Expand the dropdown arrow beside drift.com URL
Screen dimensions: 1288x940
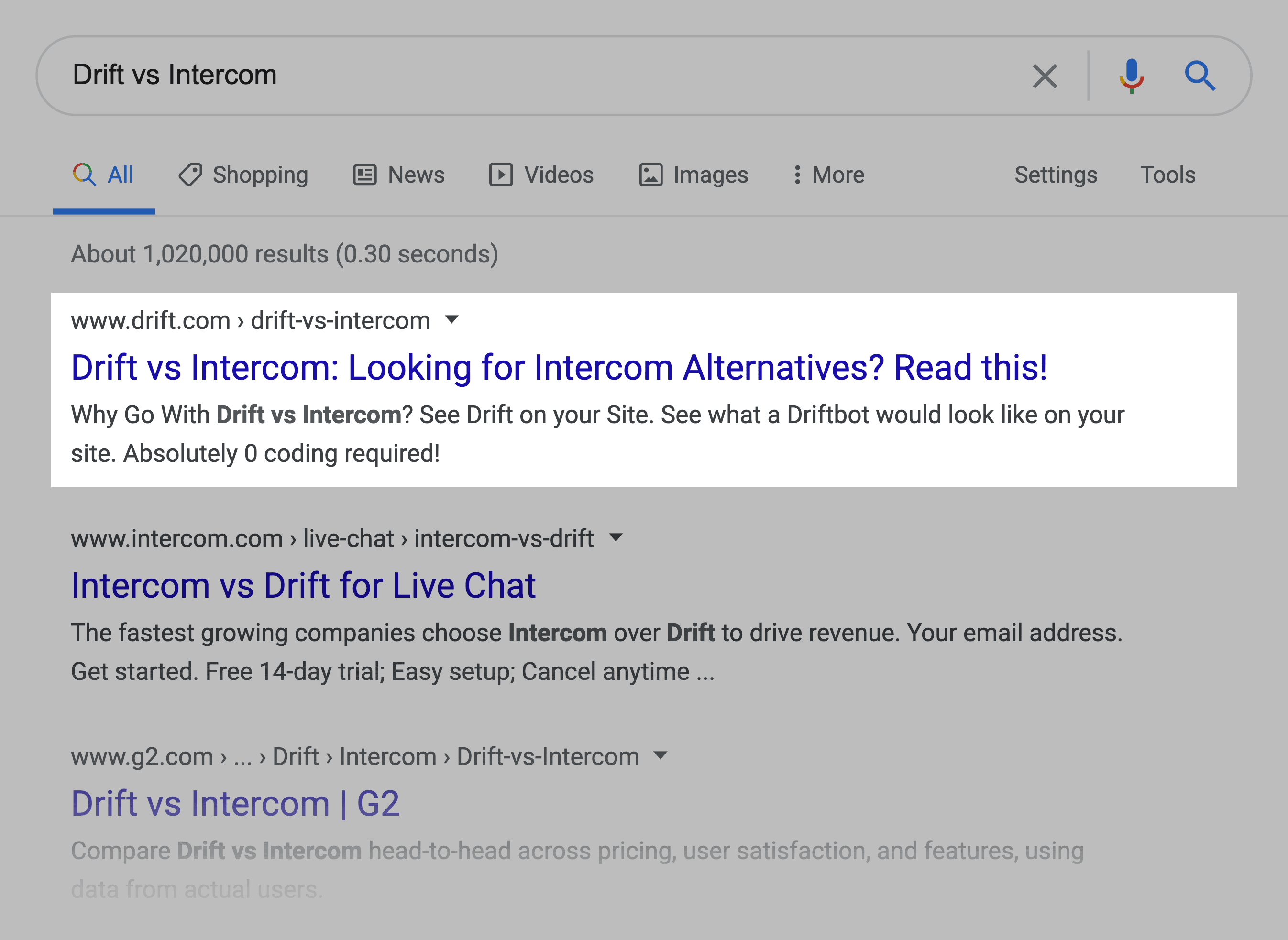tap(451, 320)
